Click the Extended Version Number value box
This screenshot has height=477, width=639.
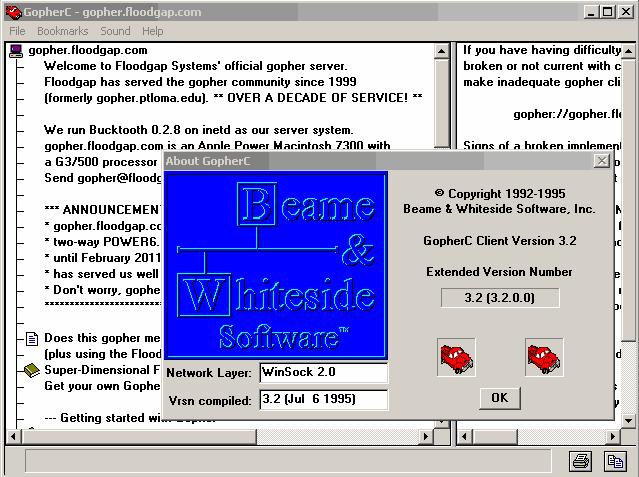click(x=500, y=297)
